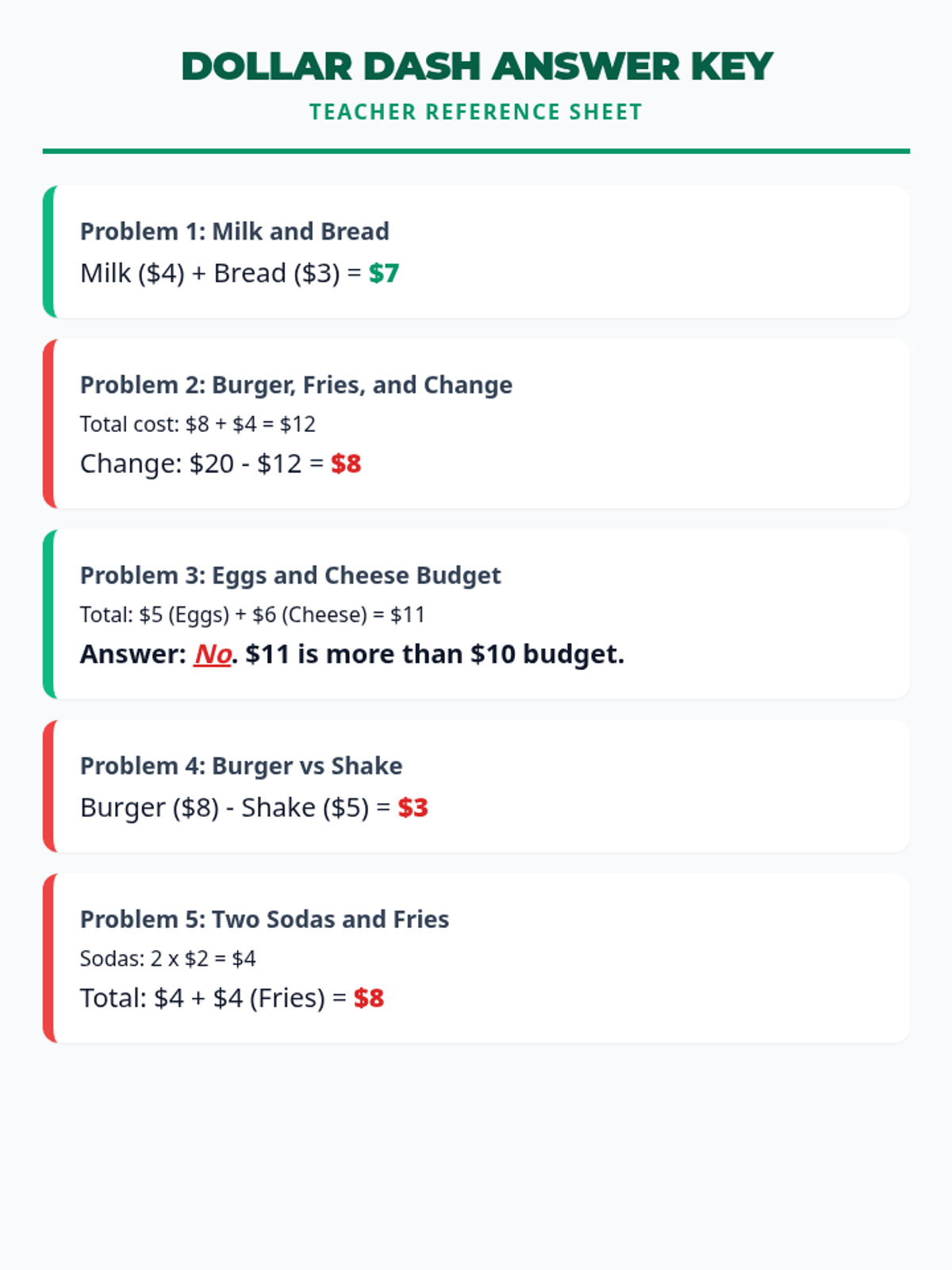Select the Total: $5 (Eggs) + $6 (Cheese) line

coord(252,614)
